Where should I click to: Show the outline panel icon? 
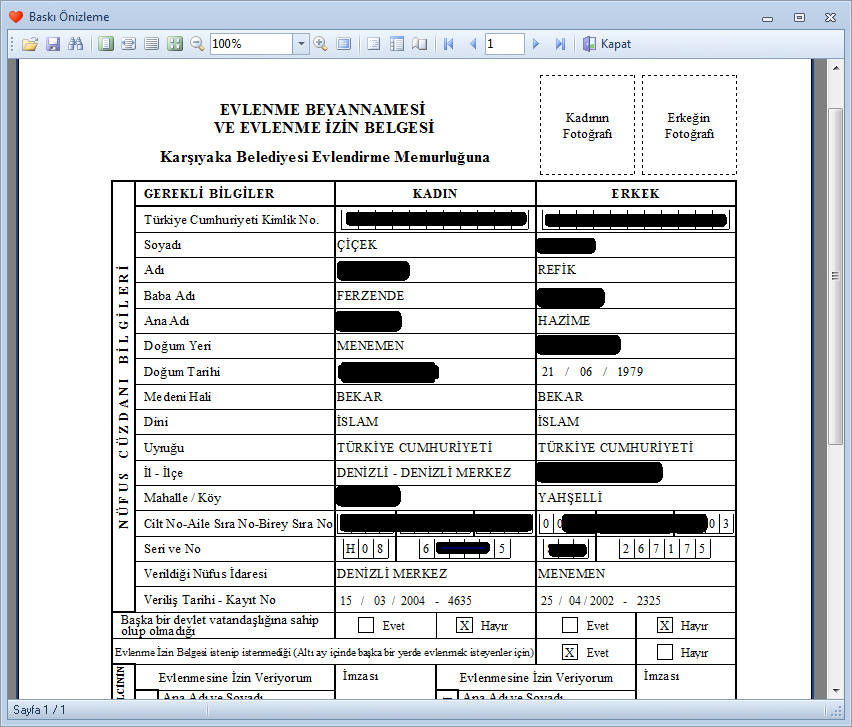coord(397,44)
